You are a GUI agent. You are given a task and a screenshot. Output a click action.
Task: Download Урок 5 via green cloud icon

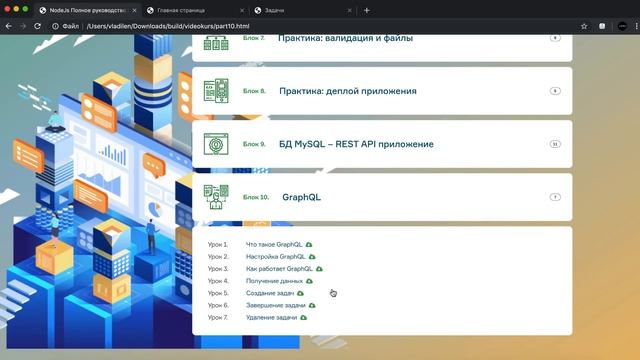click(300, 293)
